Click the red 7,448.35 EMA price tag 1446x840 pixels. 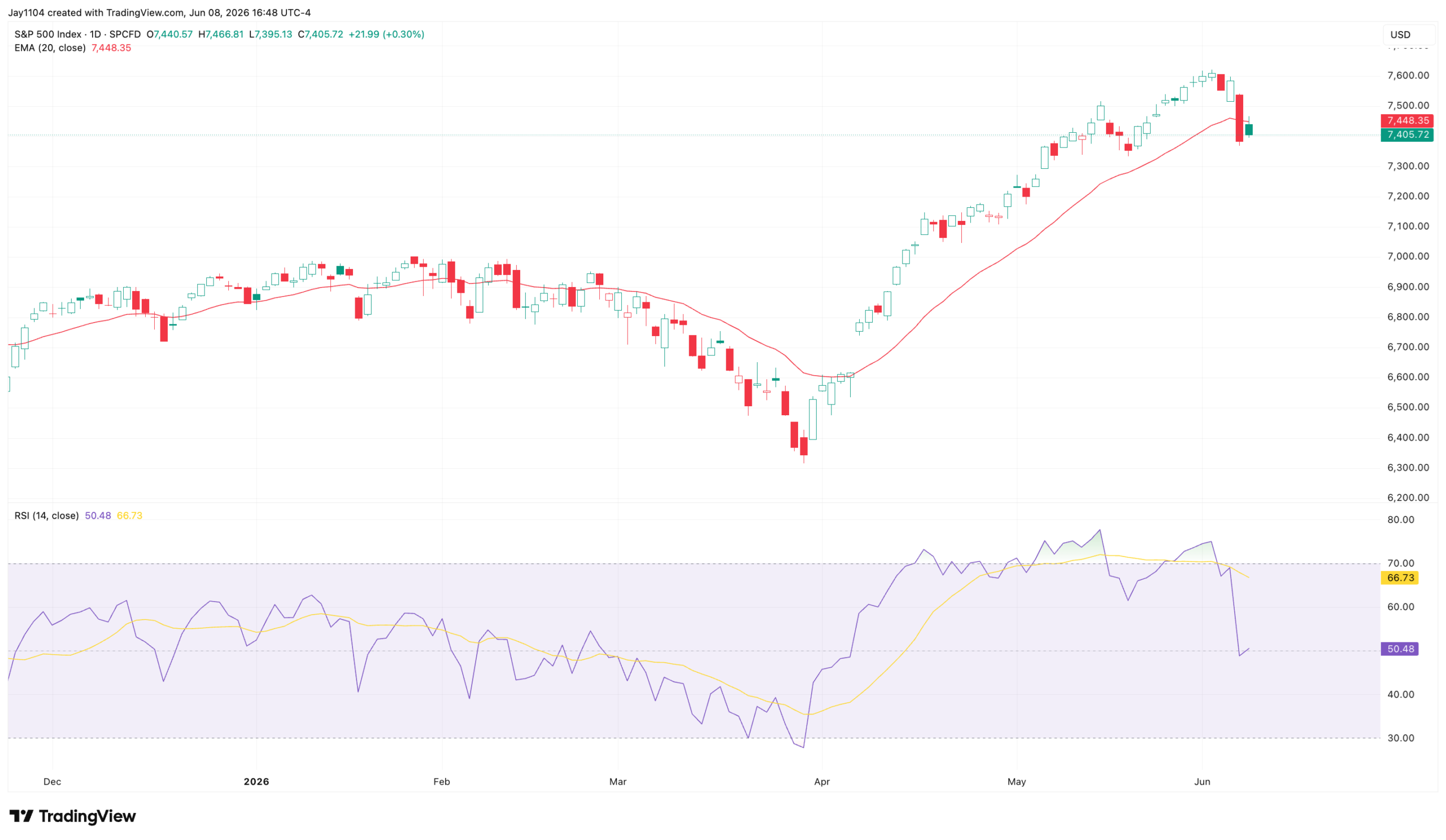(x=1407, y=120)
